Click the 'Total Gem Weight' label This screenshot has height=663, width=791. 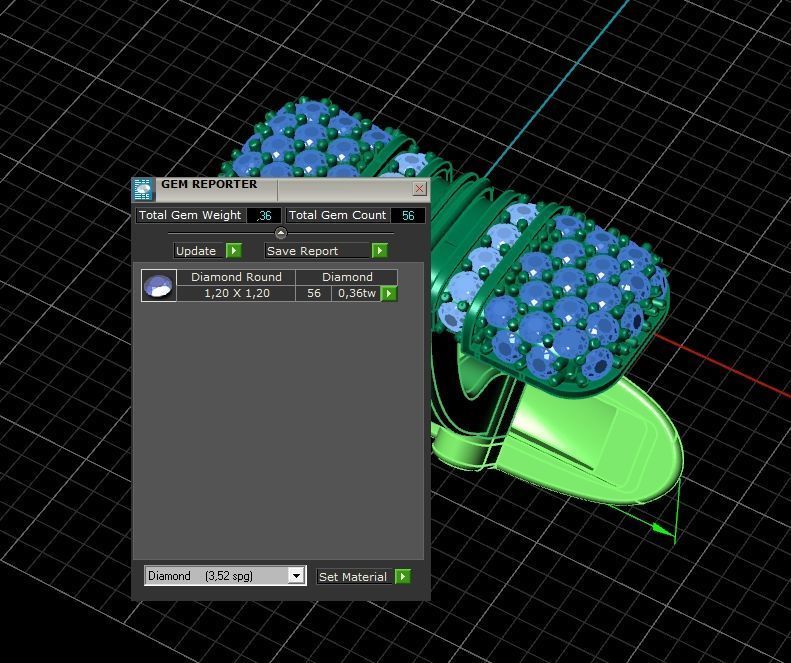pyautogui.click(x=190, y=215)
